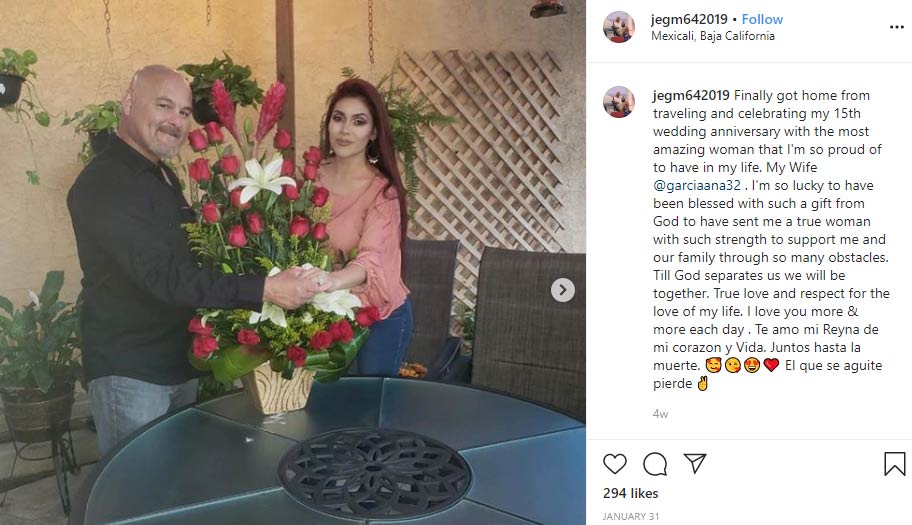Open the caption's jegm642019 username link
This screenshot has width=912, height=525.
pos(691,95)
